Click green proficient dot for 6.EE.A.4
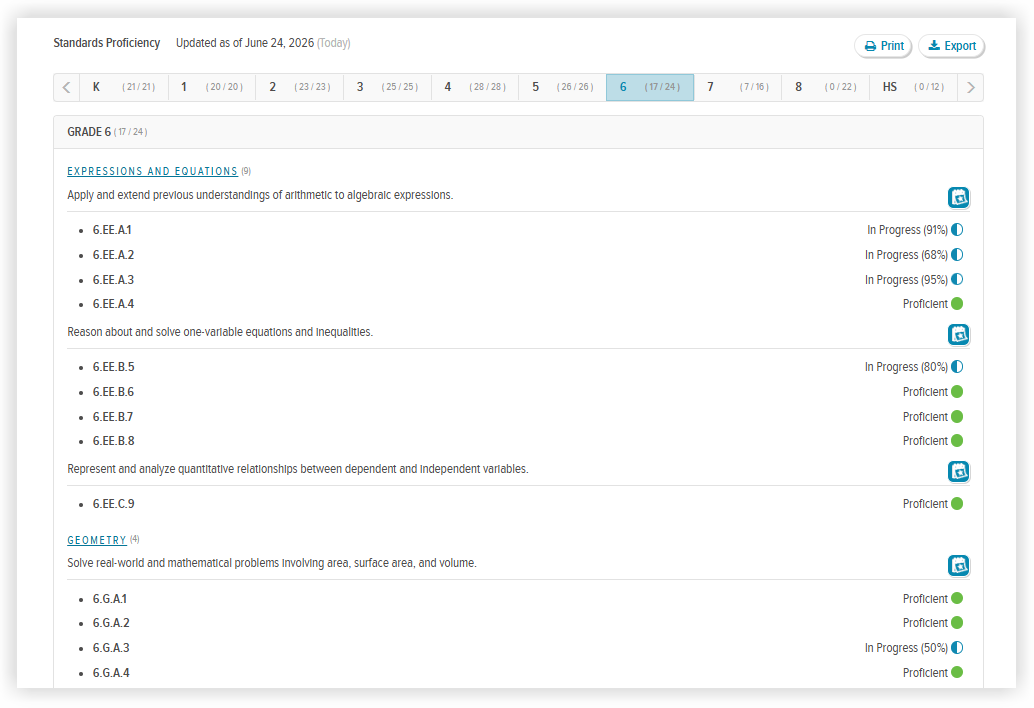The height and width of the screenshot is (708, 1034). tap(958, 304)
